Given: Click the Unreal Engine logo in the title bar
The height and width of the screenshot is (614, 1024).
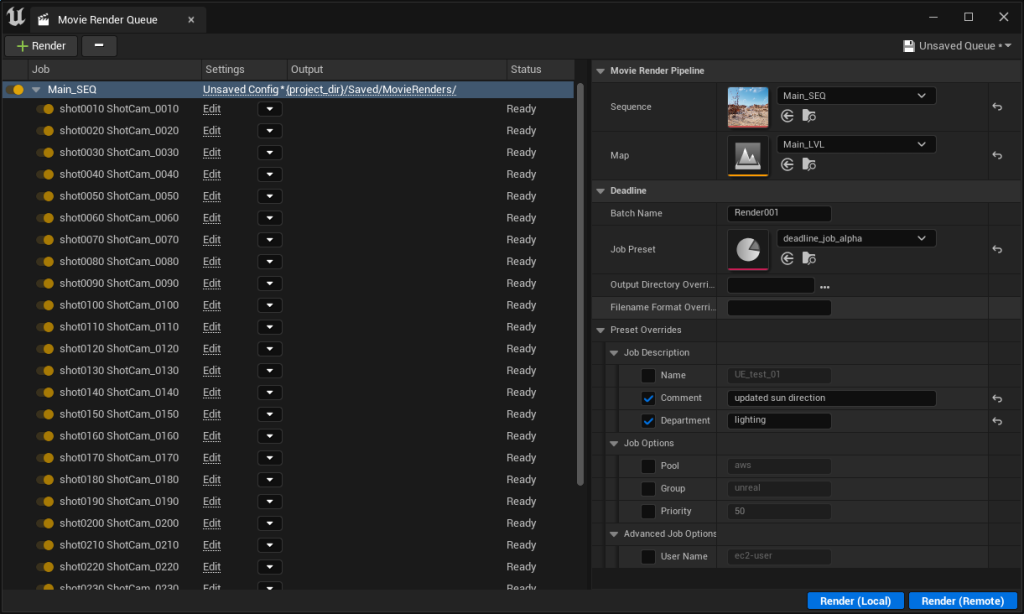Looking at the screenshot, I should (x=14, y=17).
